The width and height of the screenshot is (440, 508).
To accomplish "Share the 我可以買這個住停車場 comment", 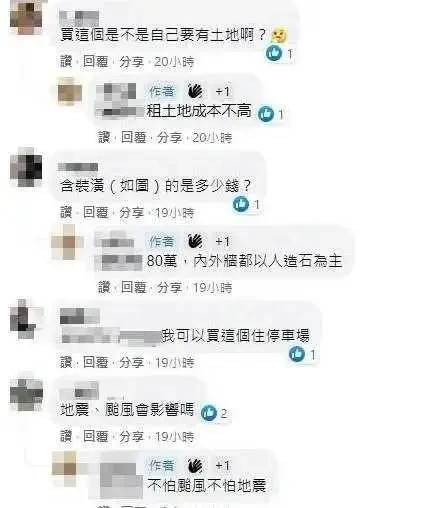I will click(x=132, y=362).
